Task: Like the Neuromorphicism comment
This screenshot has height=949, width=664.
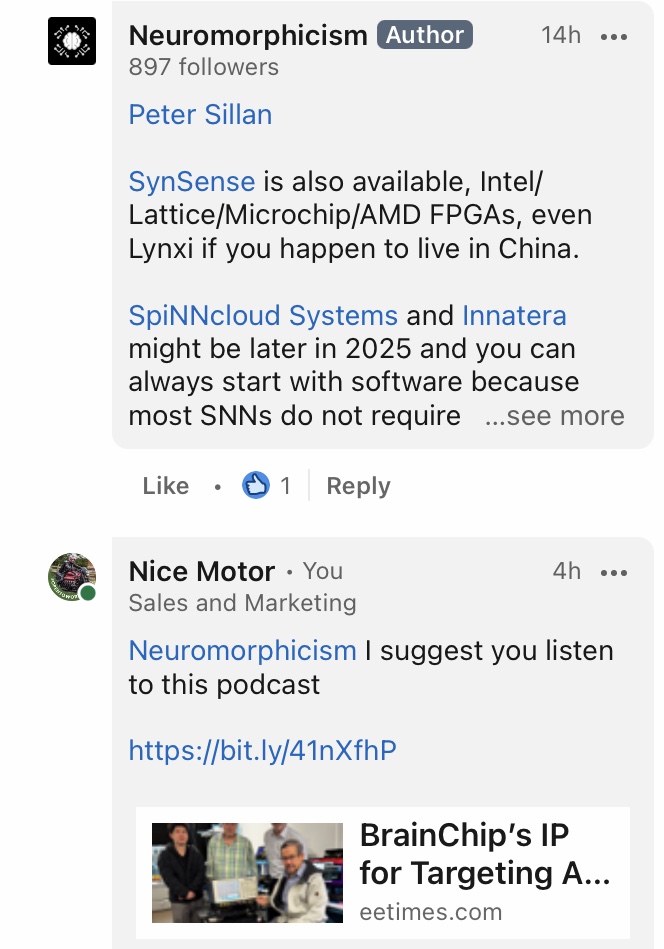Action: (166, 486)
